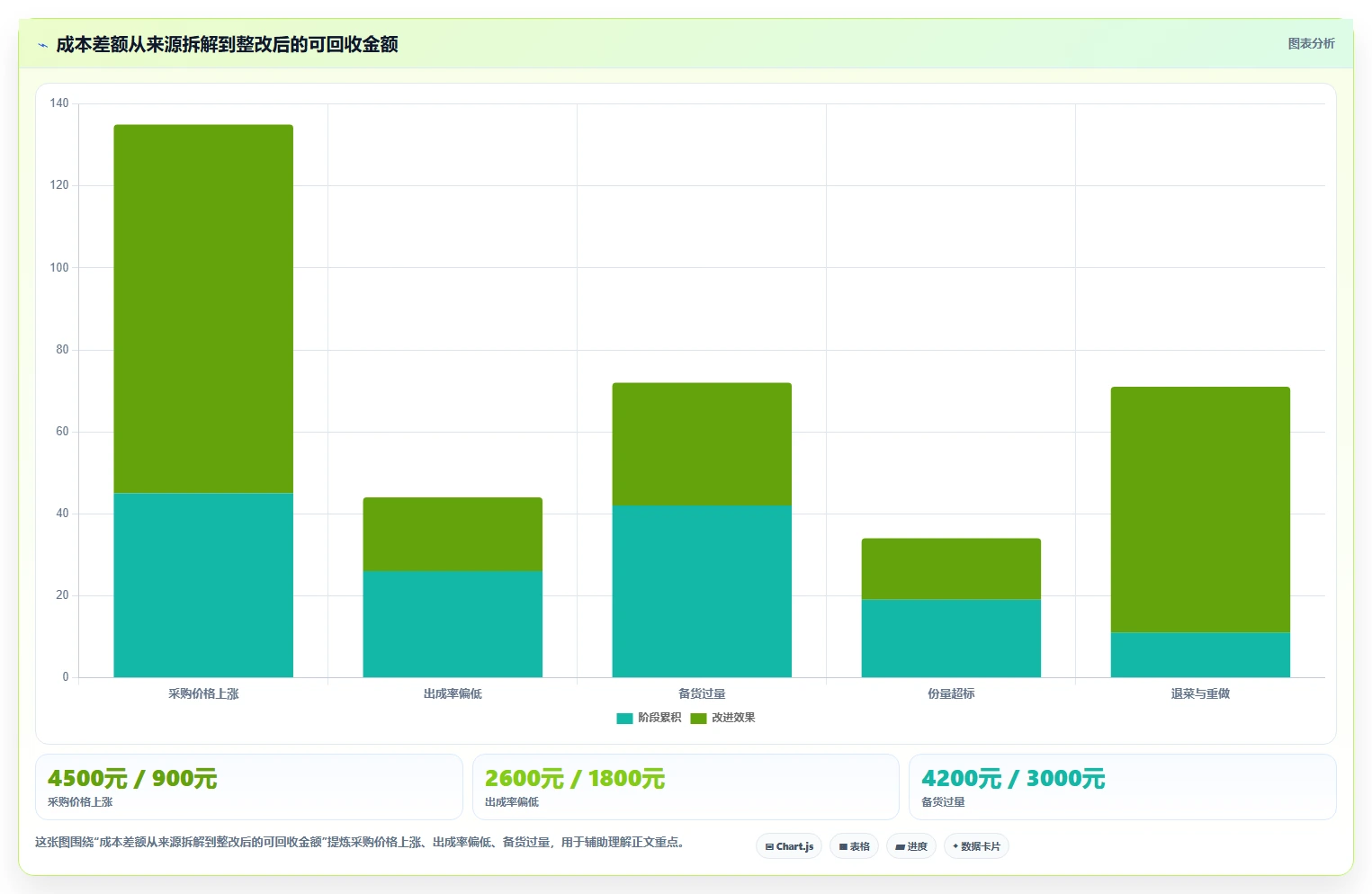Click the green 采购价格上涨 bar segment
Viewport: 1372px width, 894px height.
point(203,308)
